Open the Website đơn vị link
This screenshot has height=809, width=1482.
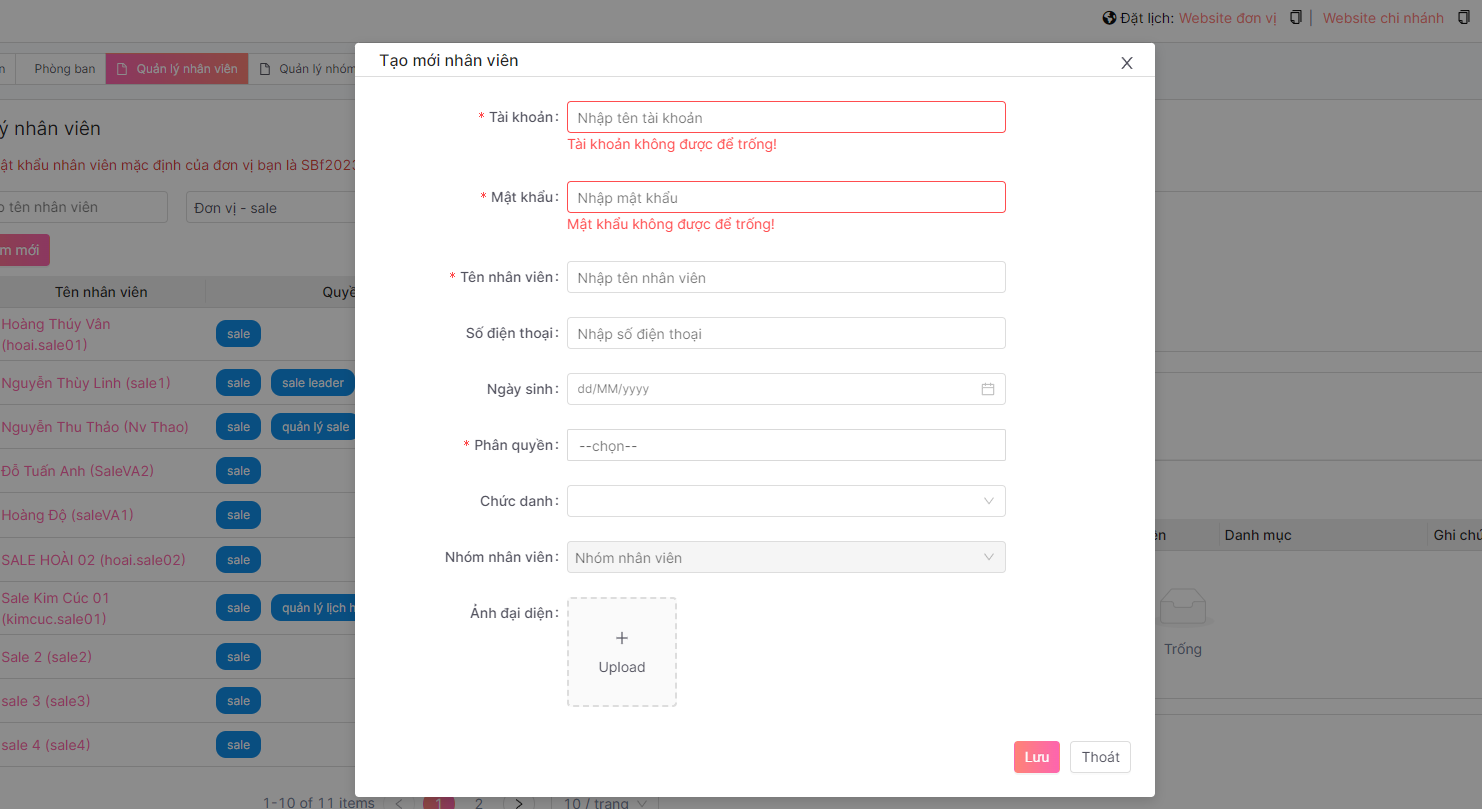1227,18
